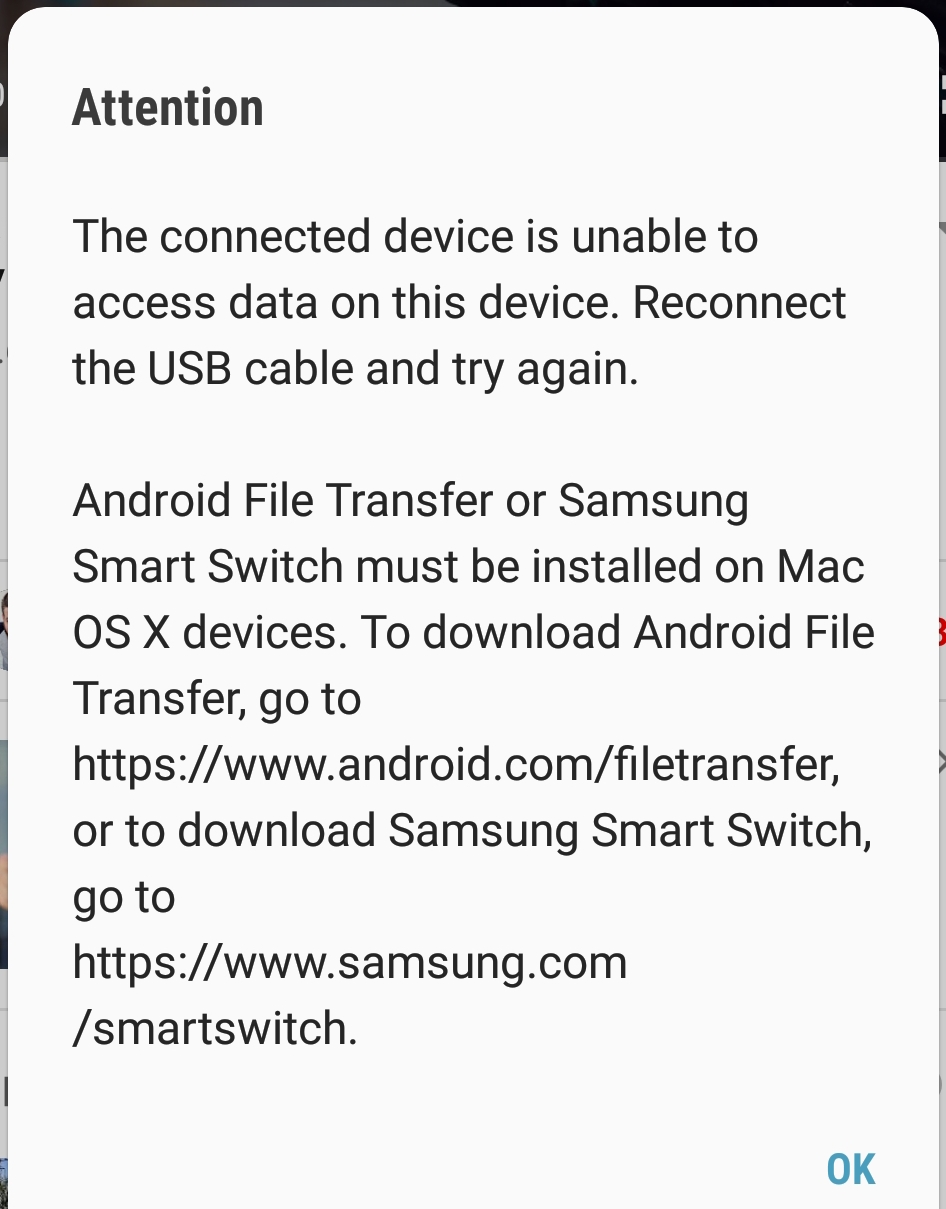Tap the 'Smart Switch must be installed on Mac' line

pos(468,567)
